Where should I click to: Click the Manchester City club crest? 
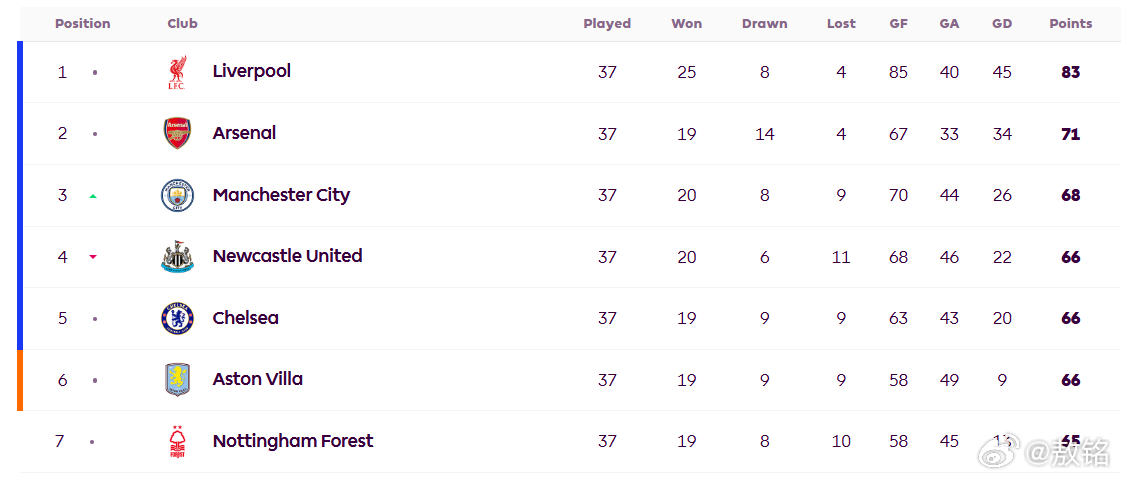pos(177,195)
